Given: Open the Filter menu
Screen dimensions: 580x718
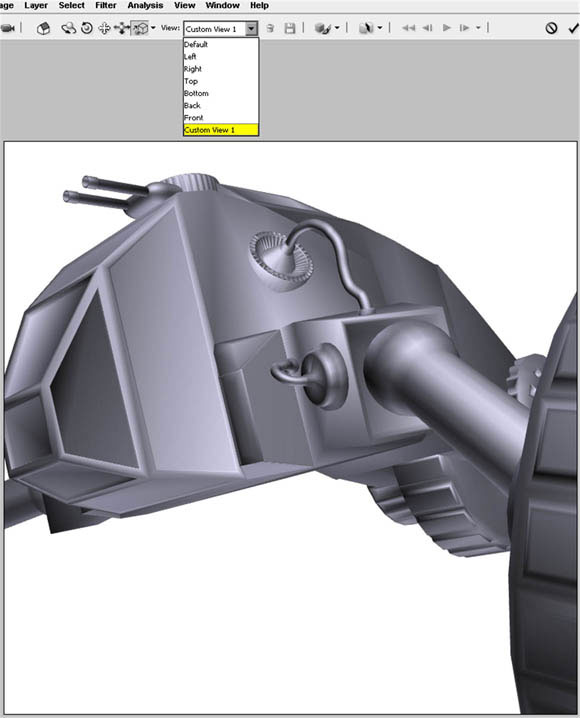Looking at the screenshot, I should pos(106,5).
